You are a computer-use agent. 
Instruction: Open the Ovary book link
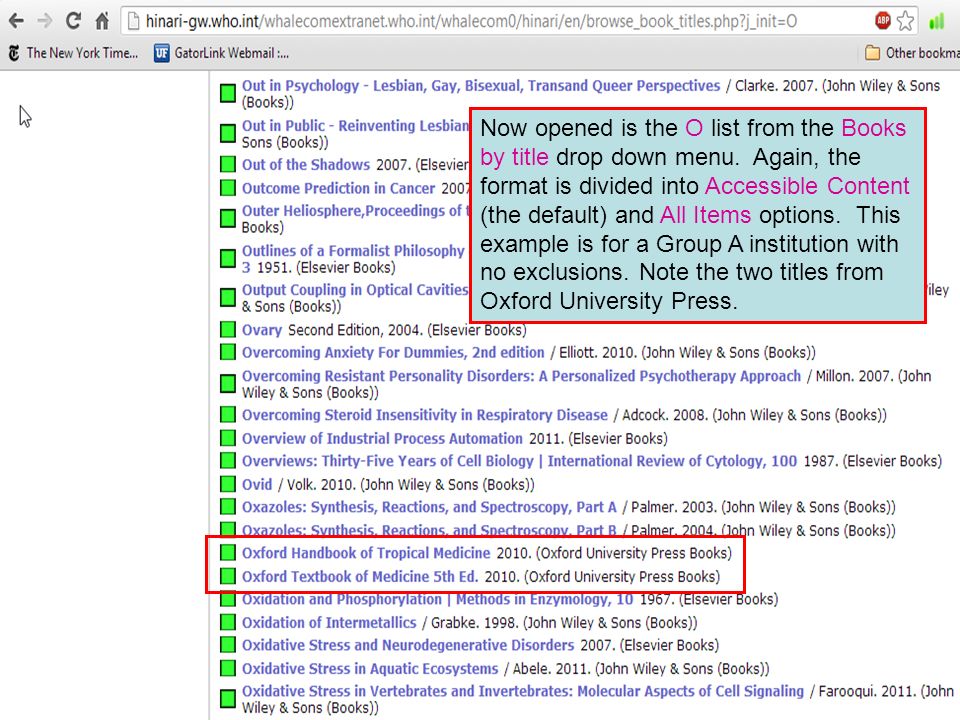[x=261, y=330]
